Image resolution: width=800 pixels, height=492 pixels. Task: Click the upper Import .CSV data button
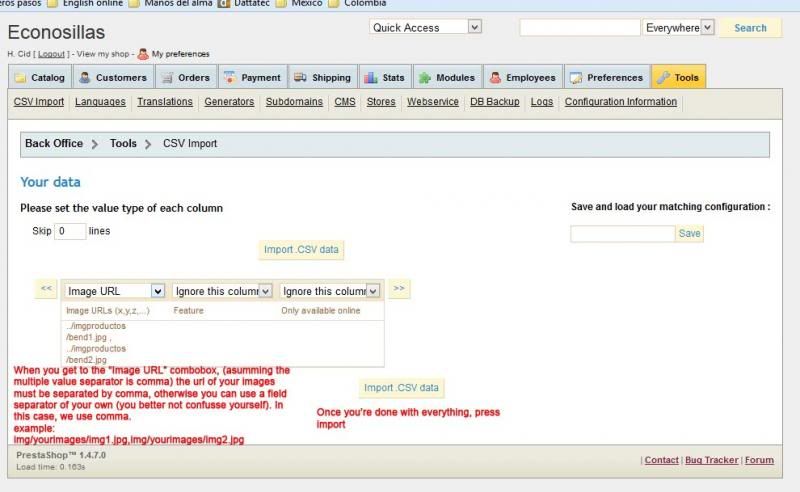301,249
